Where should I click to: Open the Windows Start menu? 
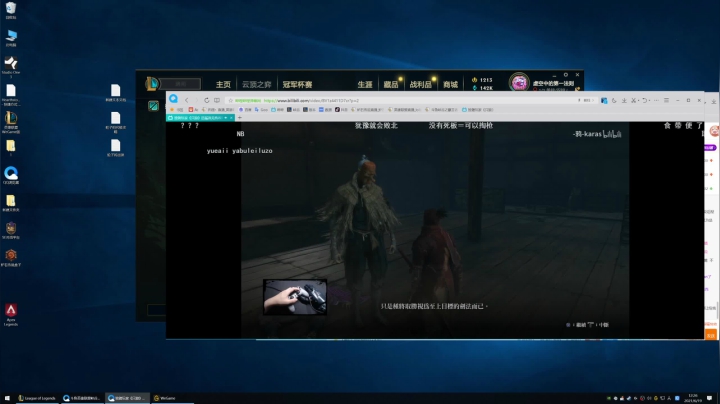[x=7, y=398]
